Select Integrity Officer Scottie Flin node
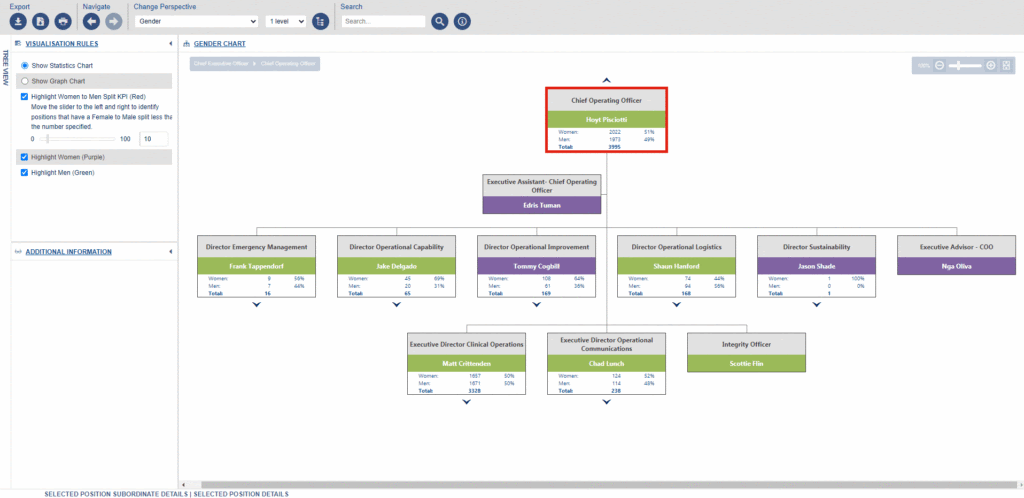Screen dimensions: 1024x498 (x=746, y=352)
